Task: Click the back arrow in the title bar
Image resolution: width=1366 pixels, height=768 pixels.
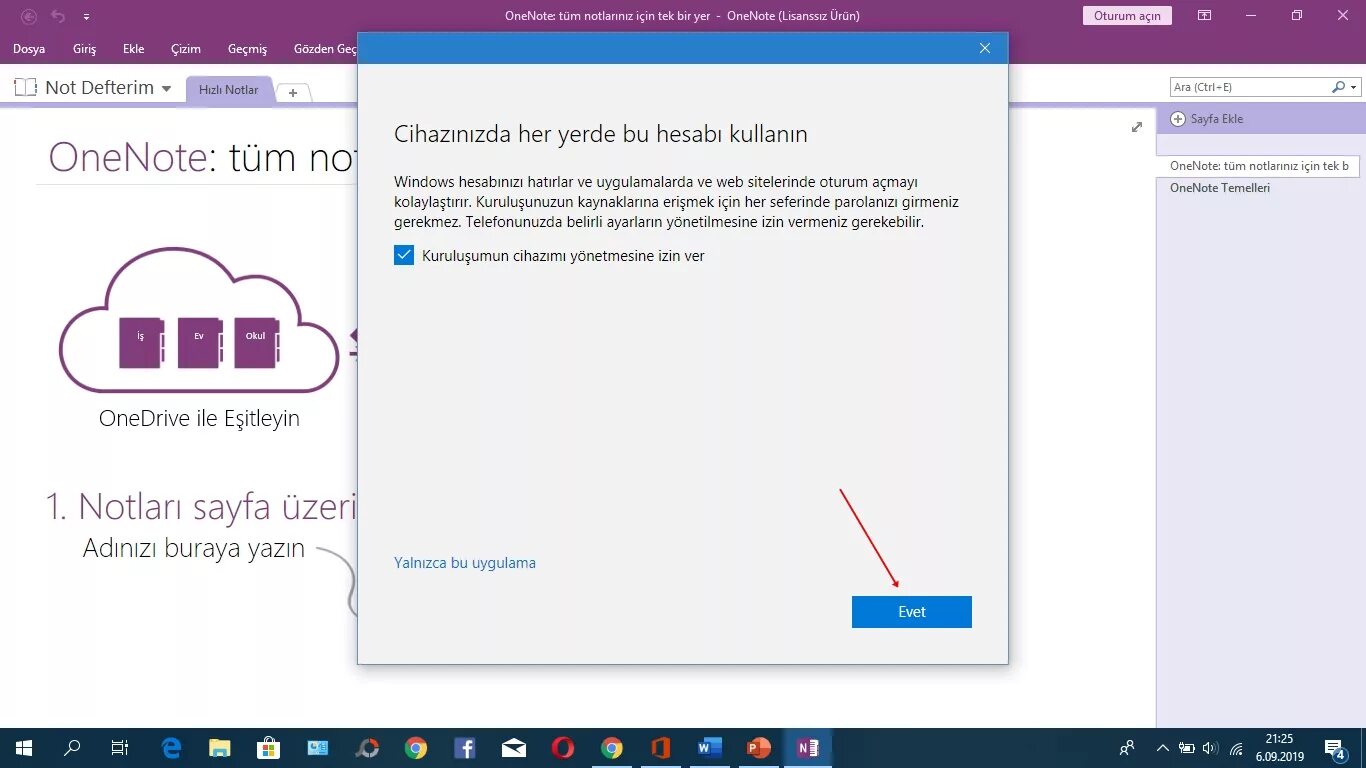Action: 29,16
